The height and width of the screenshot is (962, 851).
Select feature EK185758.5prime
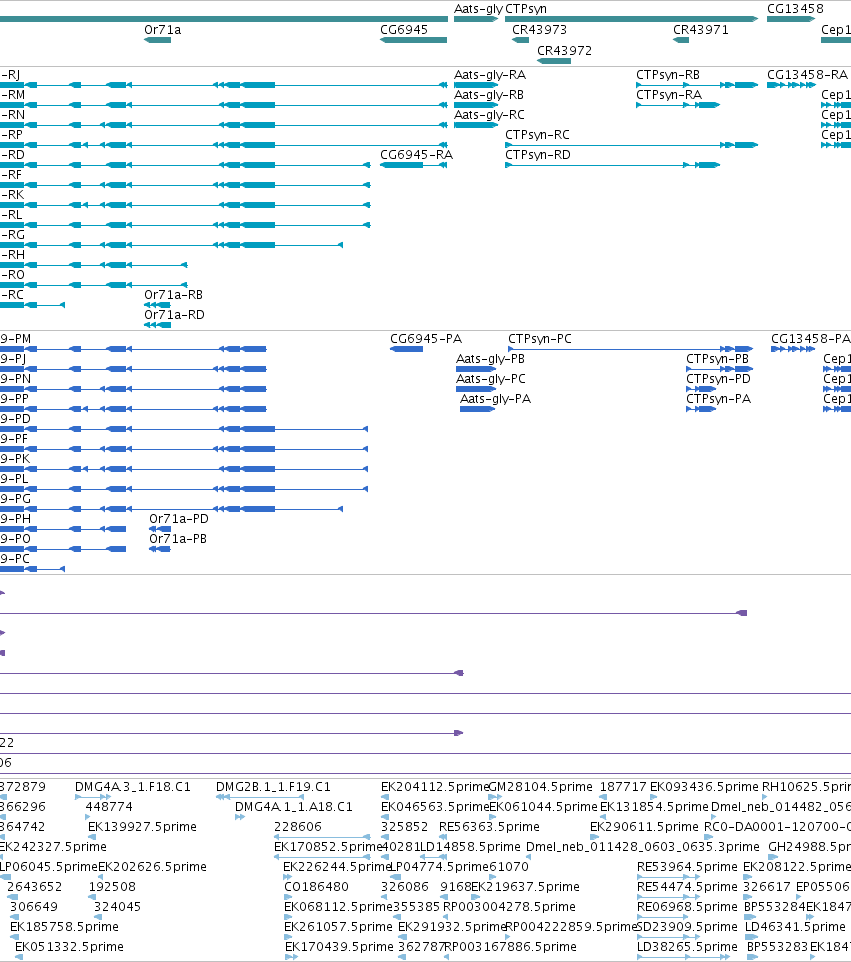pos(64,927)
